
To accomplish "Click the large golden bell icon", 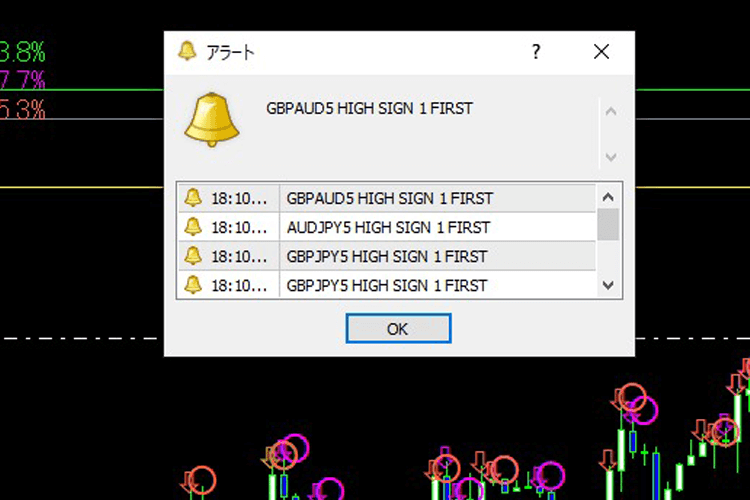I will point(212,122).
